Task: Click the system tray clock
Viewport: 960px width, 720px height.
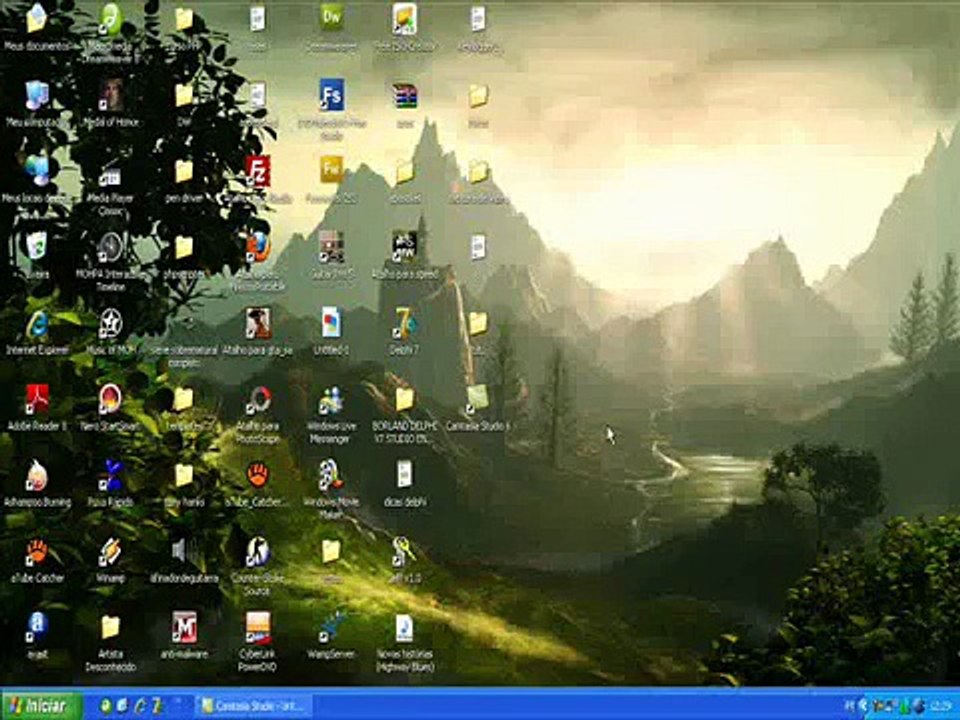Action: coord(941,706)
